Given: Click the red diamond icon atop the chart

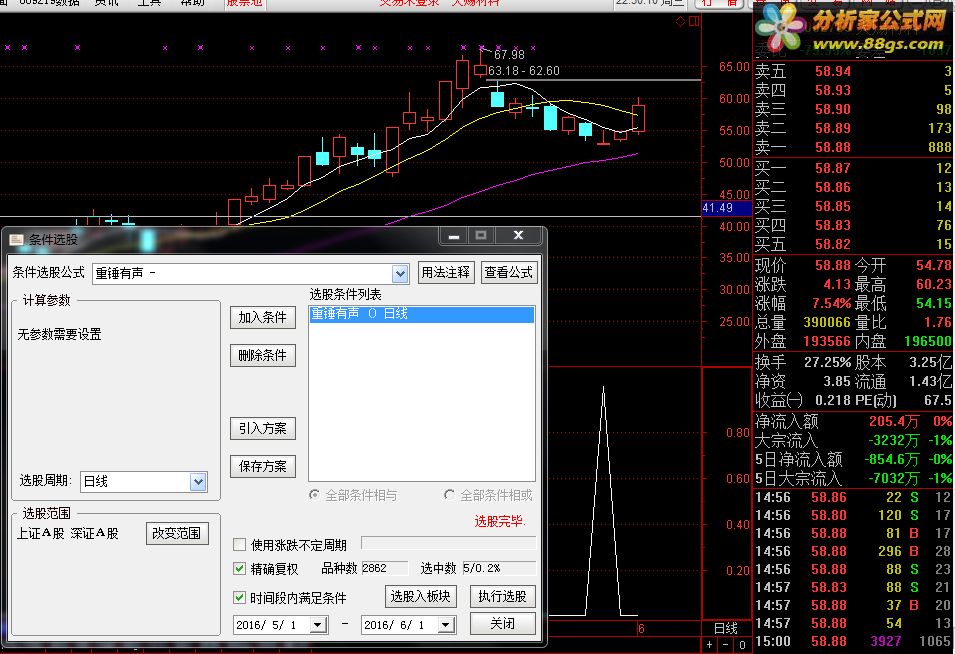Looking at the screenshot, I should [x=681, y=21].
